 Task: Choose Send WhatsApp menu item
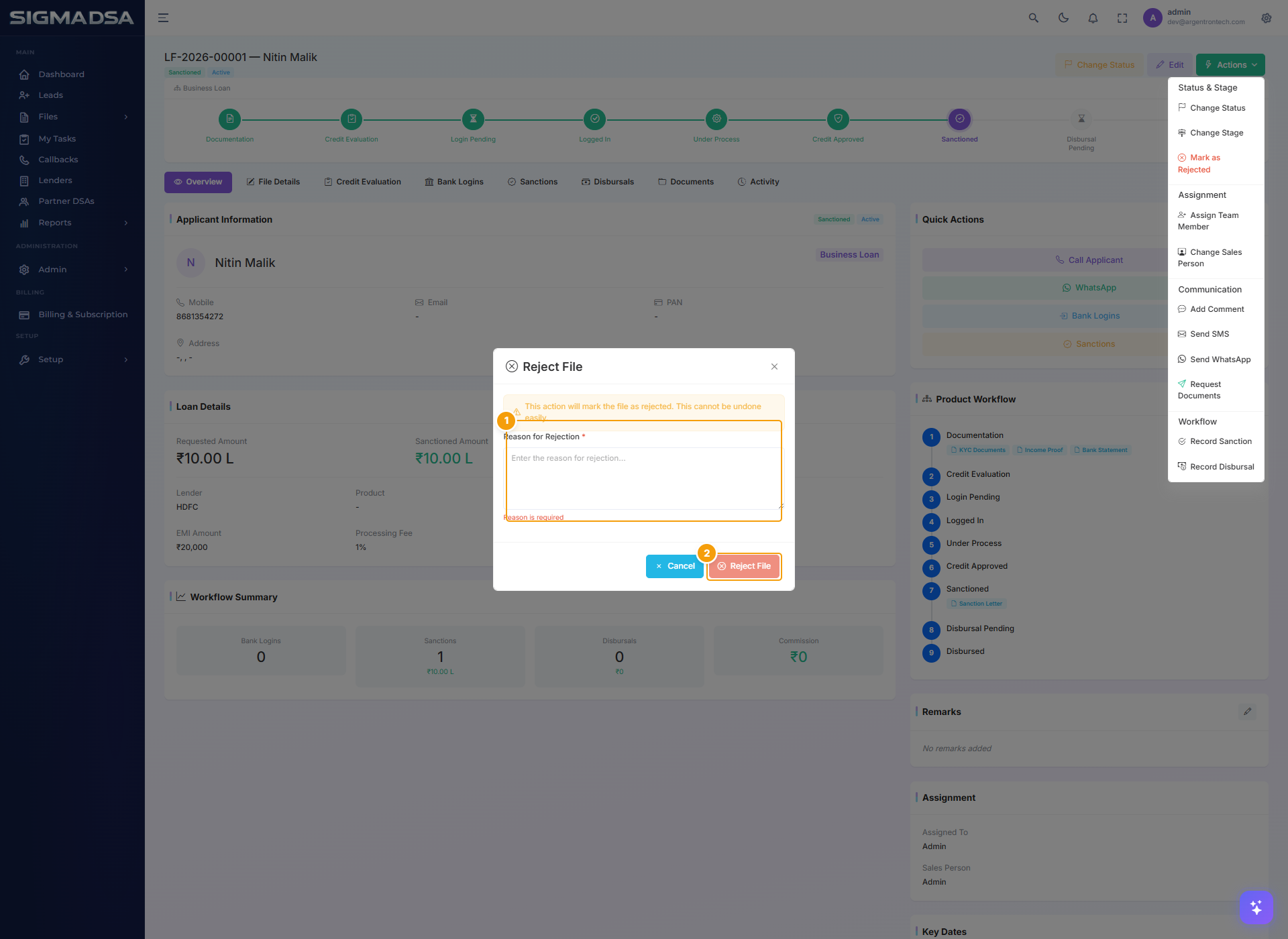(x=1216, y=360)
